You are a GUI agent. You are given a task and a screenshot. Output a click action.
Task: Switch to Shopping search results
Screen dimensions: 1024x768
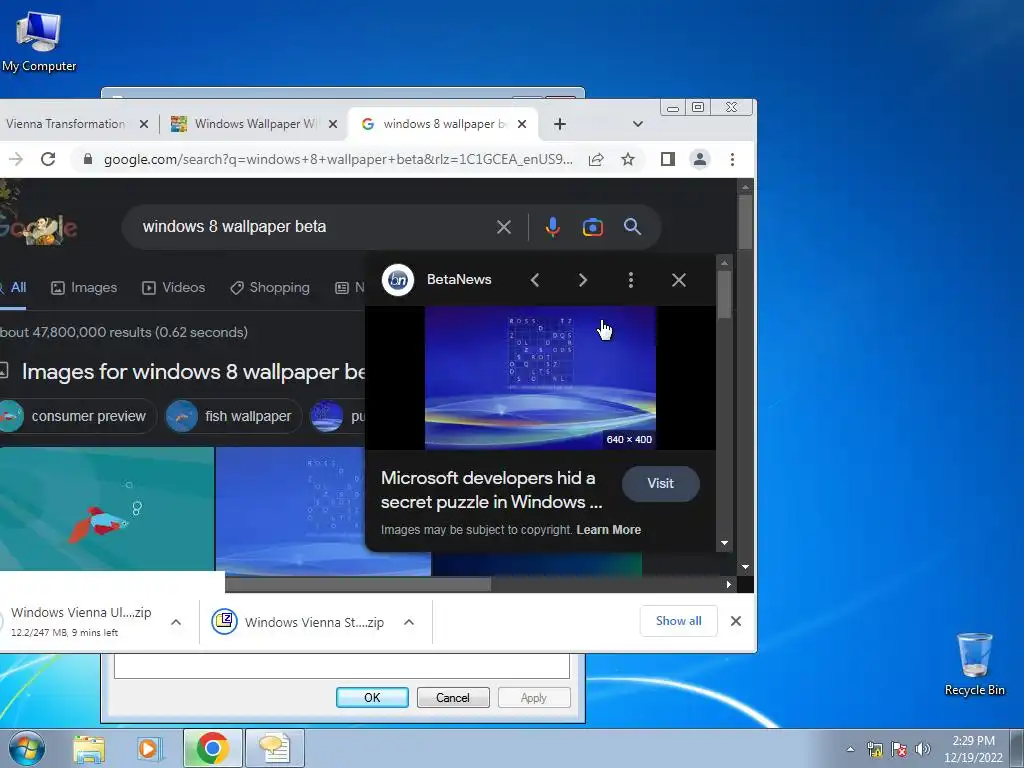[x=270, y=287]
